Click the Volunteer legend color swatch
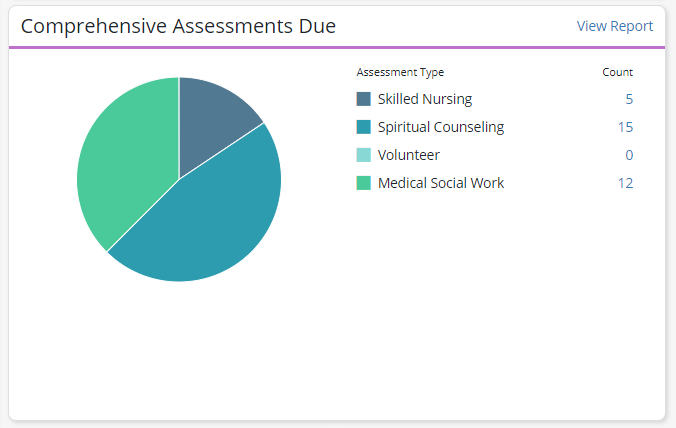 tap(363, 155)
